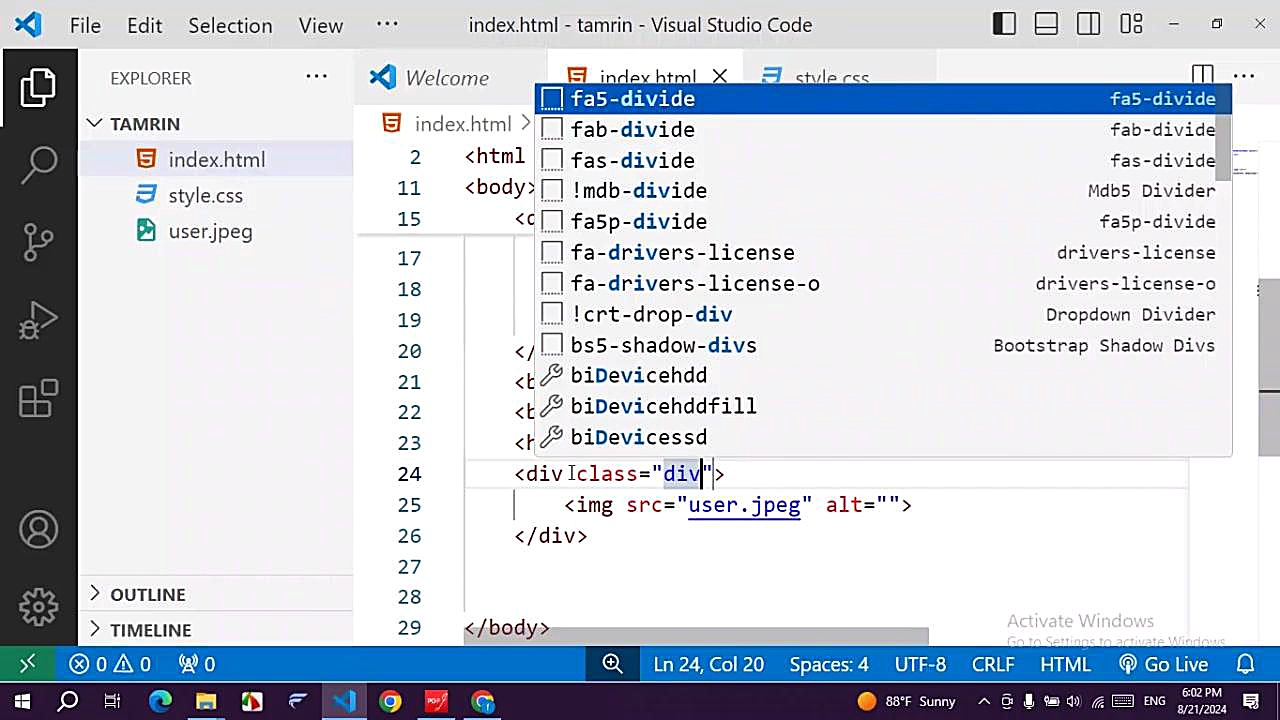1280x720 pixels.
Task: Open index.html in Explorer tree
Action: click(216, 160)
